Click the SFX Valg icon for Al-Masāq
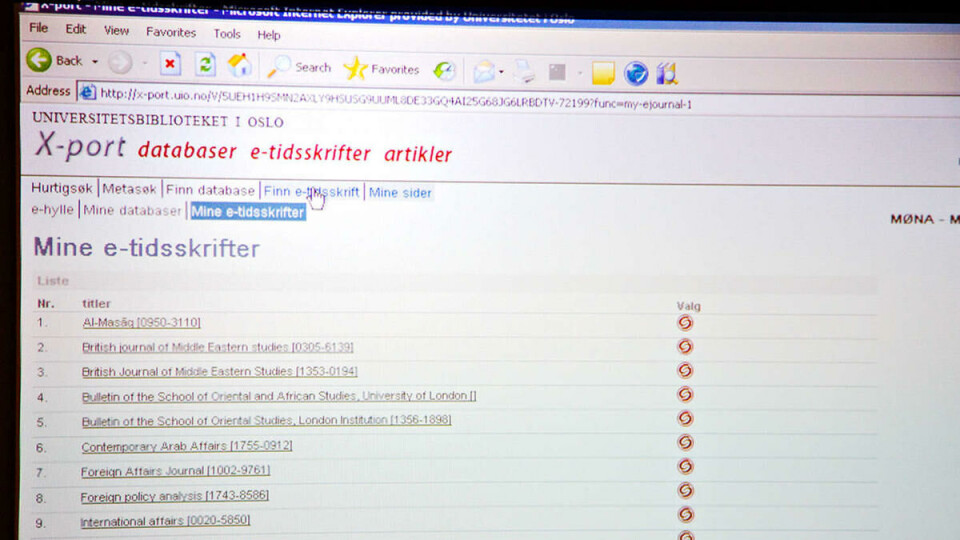The image size is (960, 540). [x=685, y=323]
